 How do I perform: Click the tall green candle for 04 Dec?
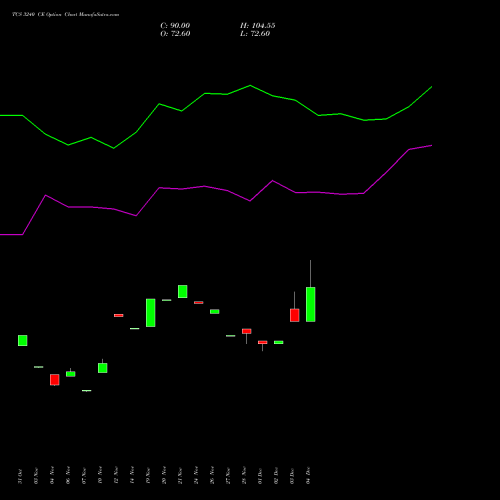point(311,304)
